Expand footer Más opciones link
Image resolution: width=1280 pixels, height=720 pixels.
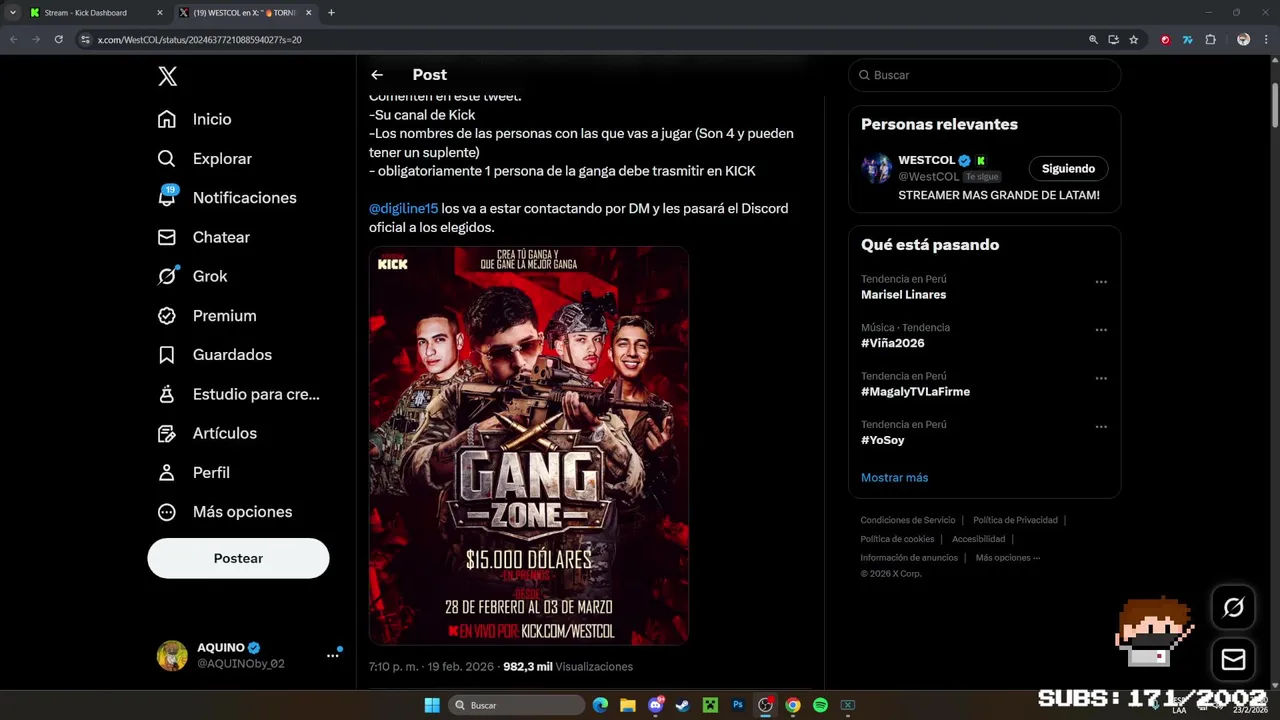coord(1007,558)
